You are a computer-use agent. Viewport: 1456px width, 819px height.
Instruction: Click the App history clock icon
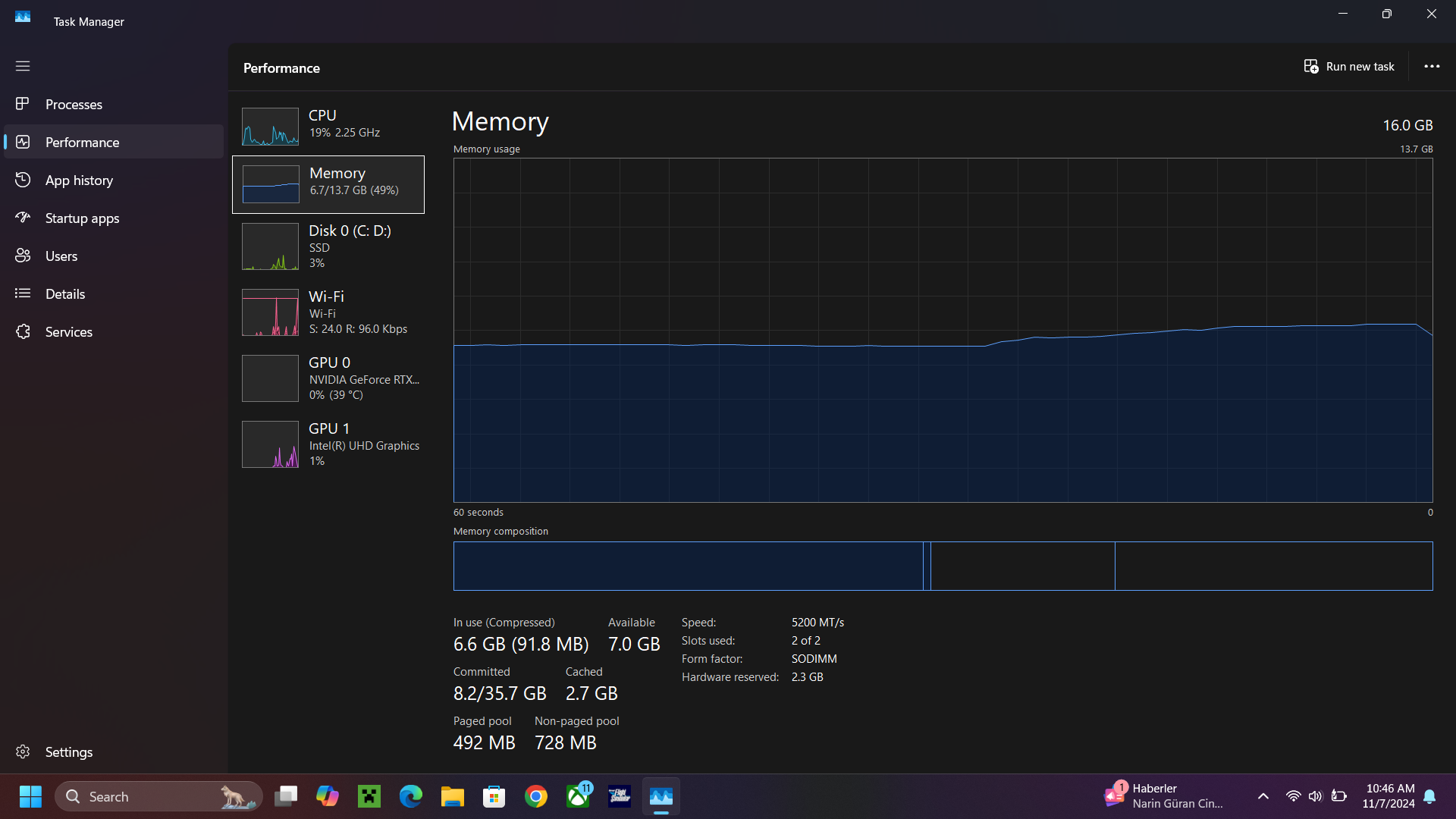(23, 180)
